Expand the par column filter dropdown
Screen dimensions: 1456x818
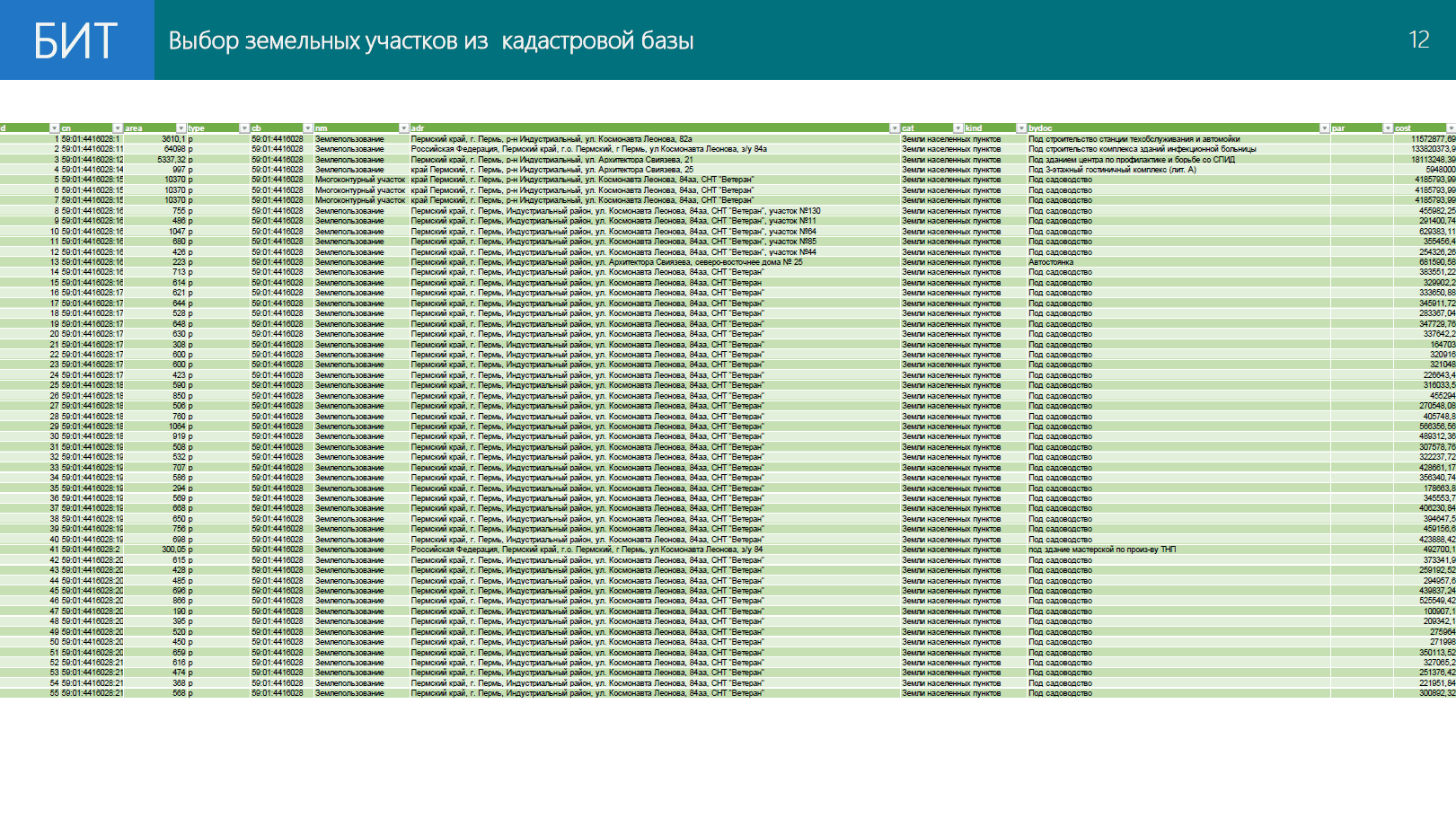(x=1388, y=128)
